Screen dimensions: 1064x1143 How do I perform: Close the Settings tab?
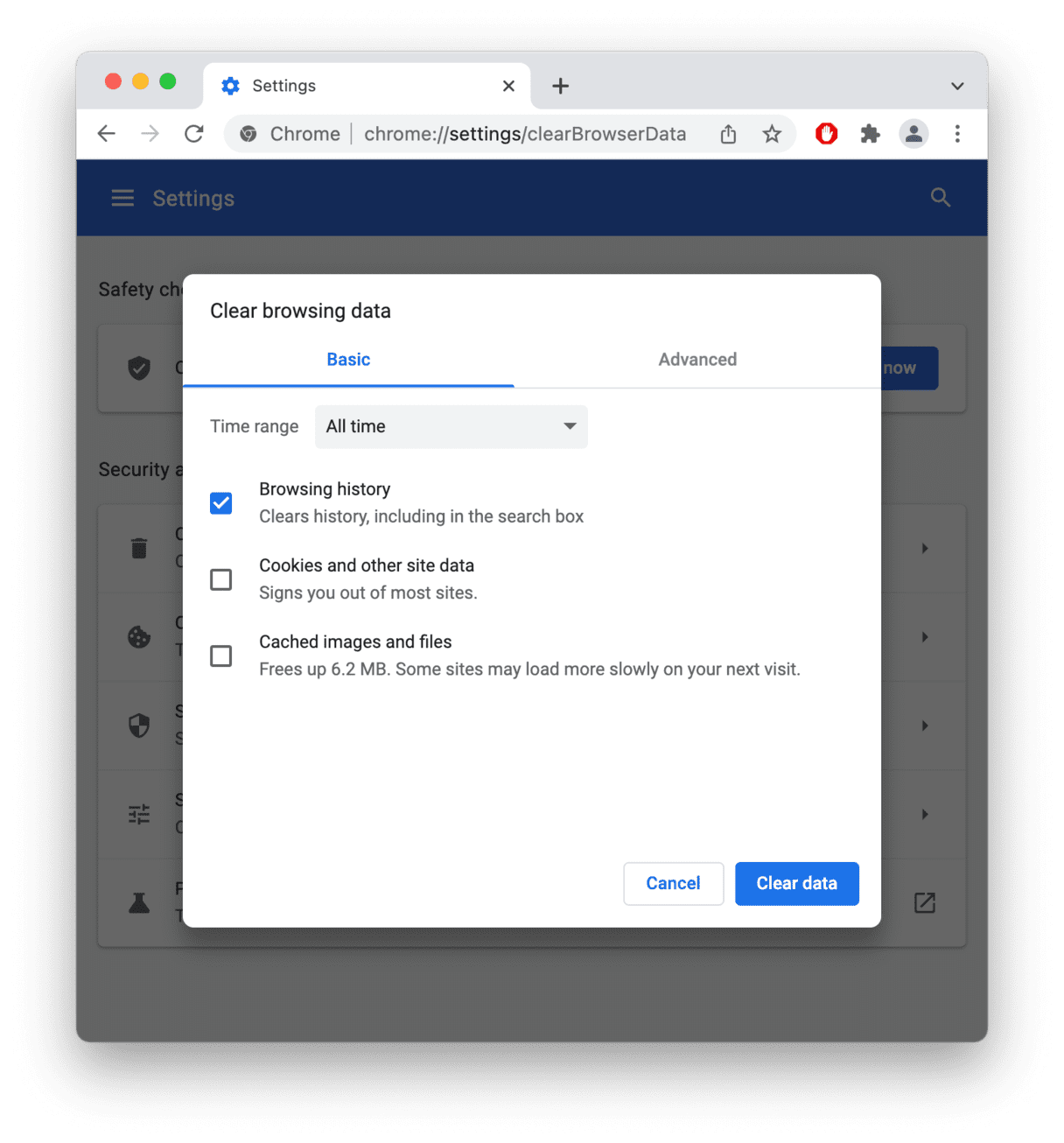pyautogui.click(x=508, y=86)
